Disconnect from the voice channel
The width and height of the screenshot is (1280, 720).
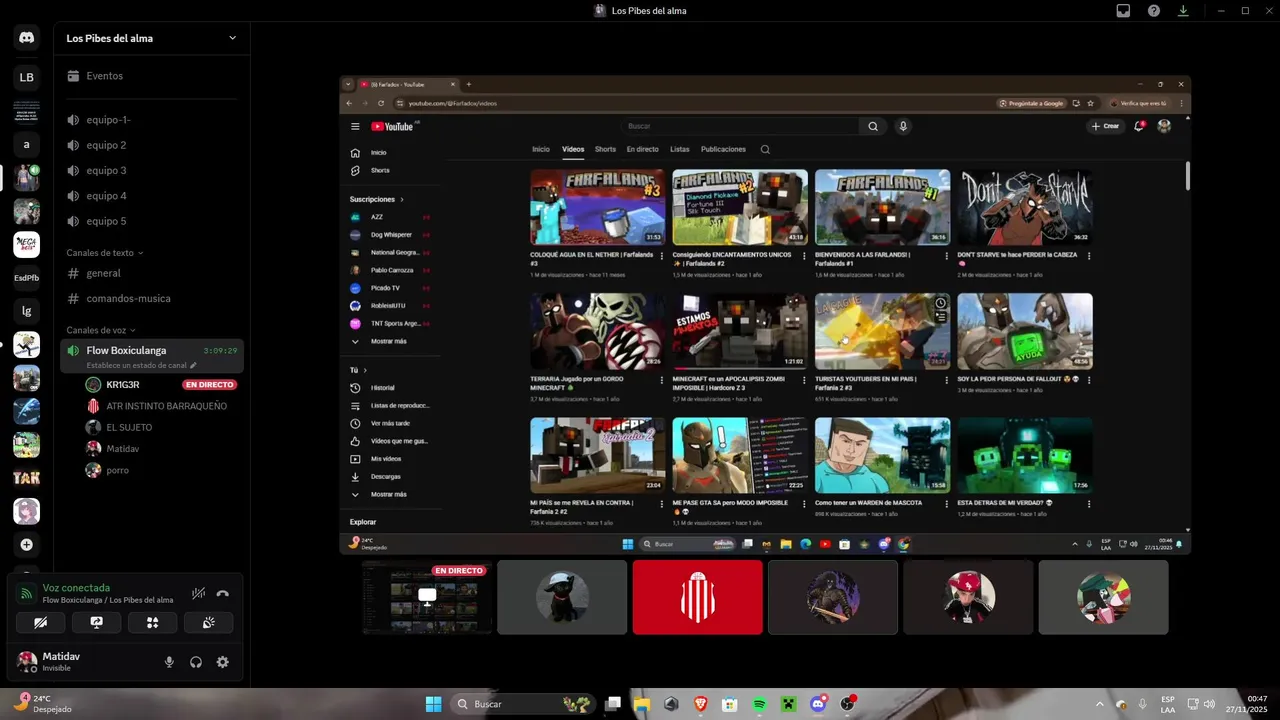(x=222, y=594)
